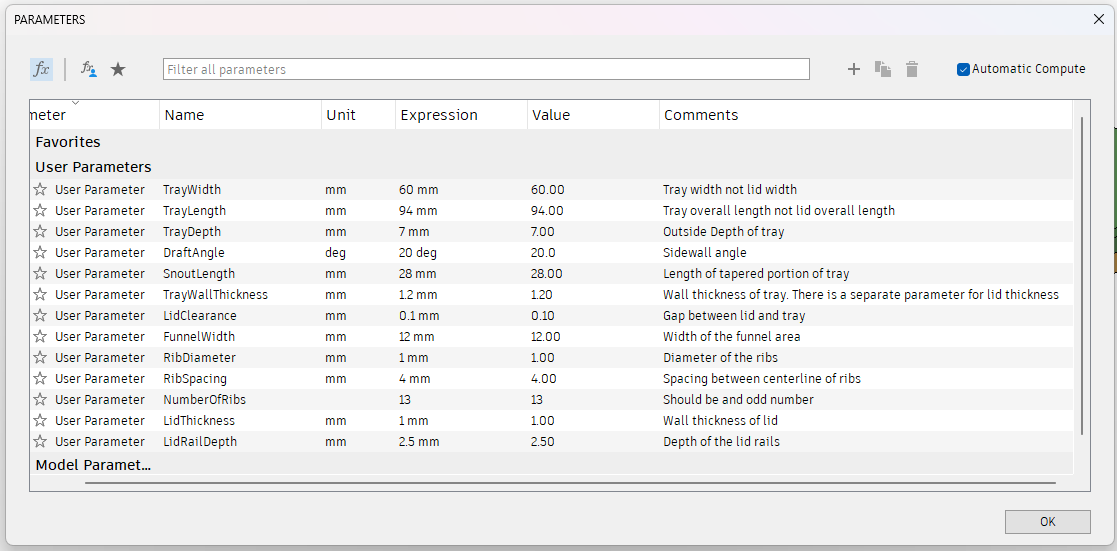Viewport: 1117px width, 551px height.
Task: Toggle favorite star for DraftAngle
Action: click(40, 253)
